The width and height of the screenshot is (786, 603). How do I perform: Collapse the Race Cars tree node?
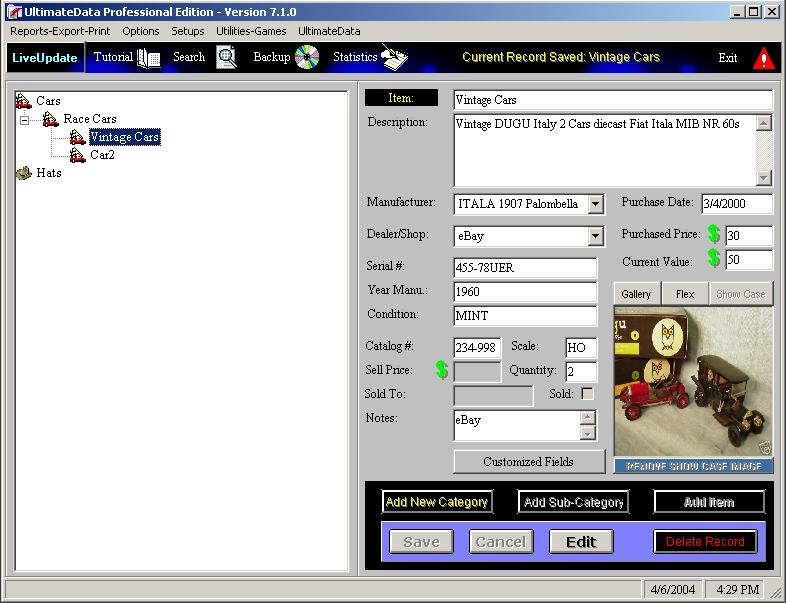[x=25, y=119]
